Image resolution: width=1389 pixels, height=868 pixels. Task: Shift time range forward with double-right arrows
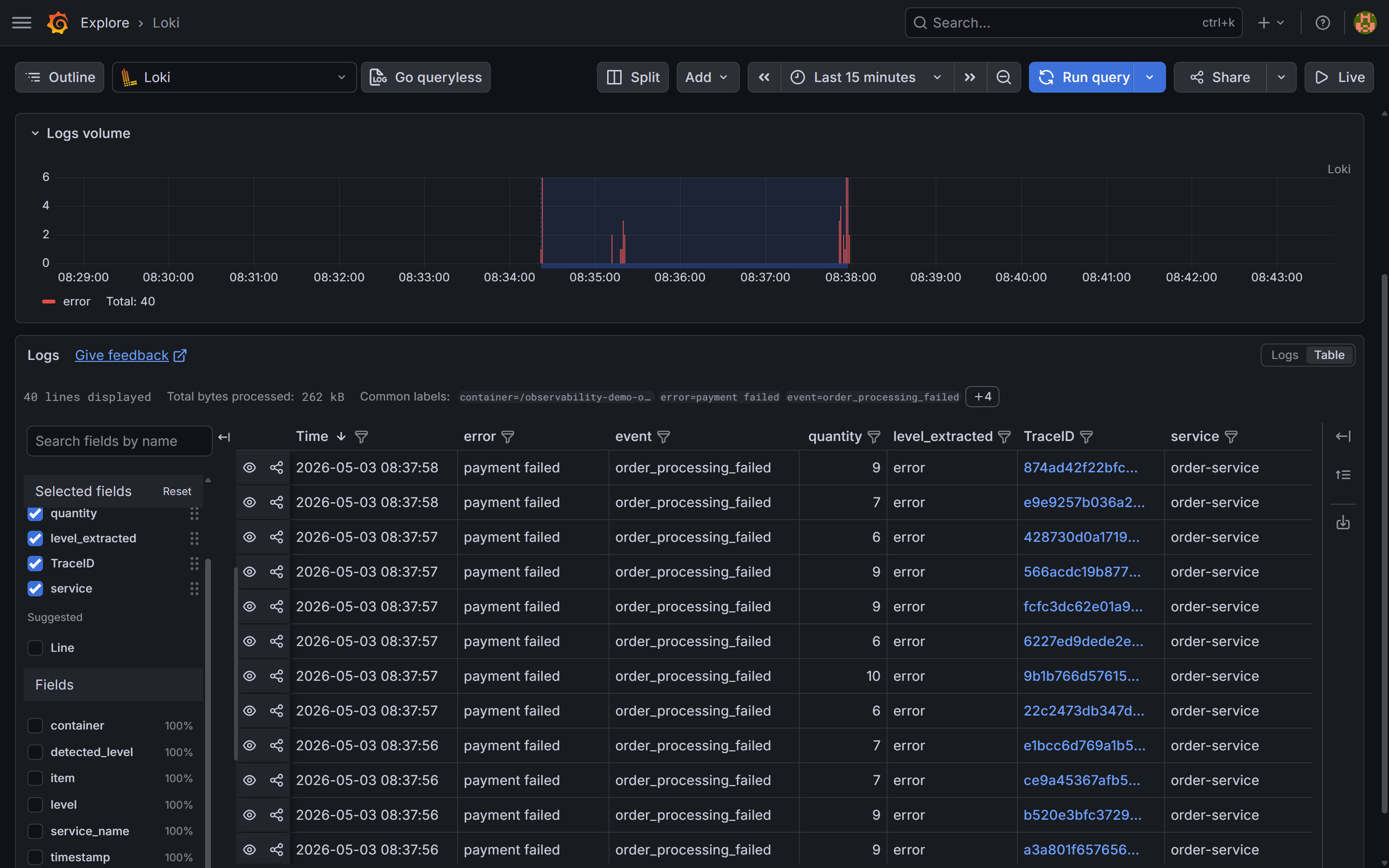click(970, 77)
